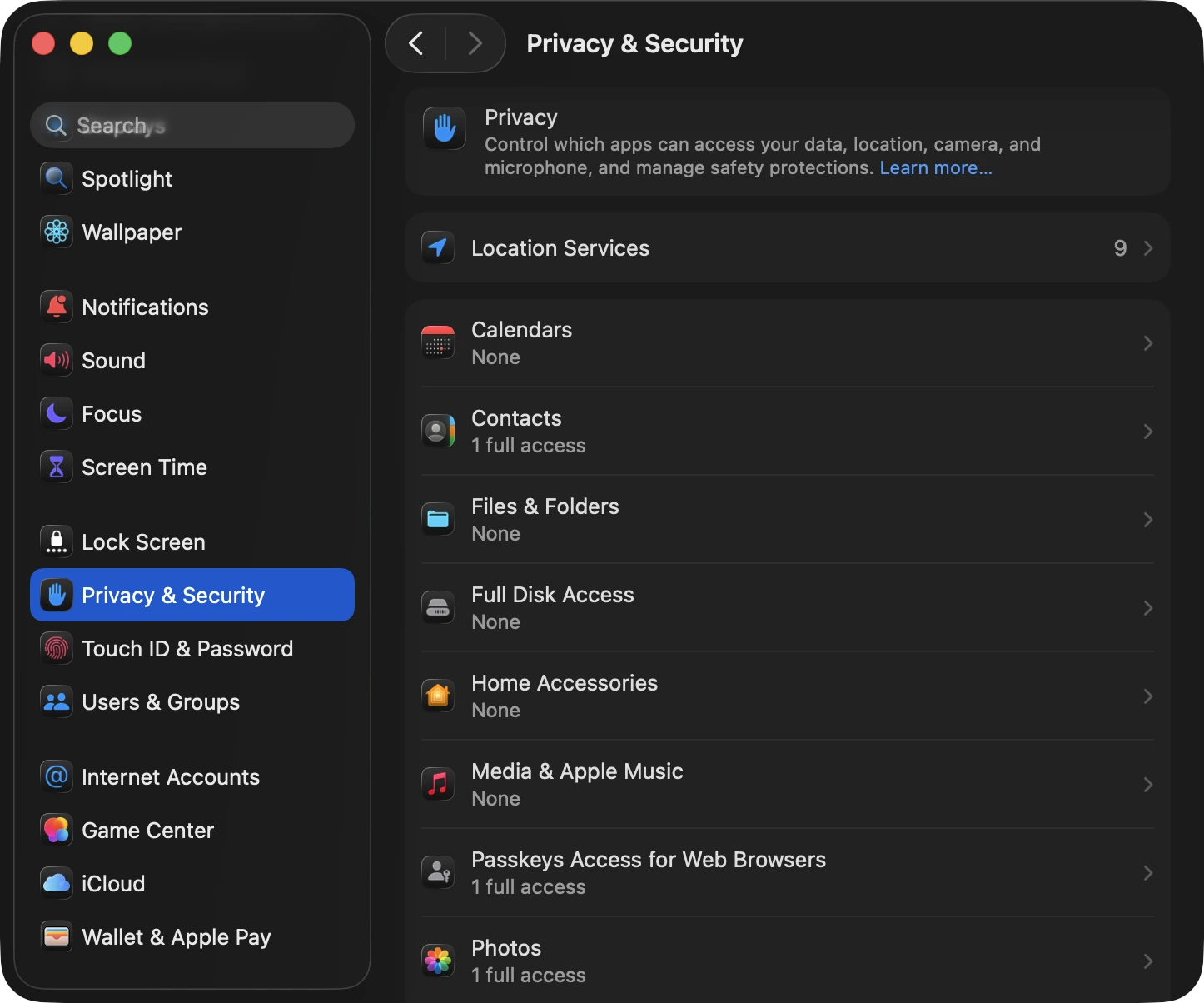The image size is (1204, 1003).
Task: Click the Wallet & Apple Pay icon
Action: coord(55,936)
